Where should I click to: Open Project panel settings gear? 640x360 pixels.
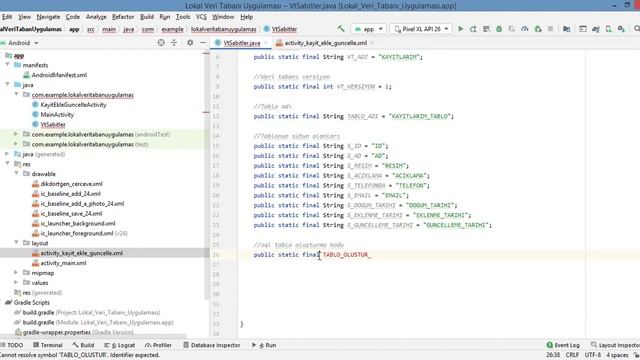tap(190, 42)
